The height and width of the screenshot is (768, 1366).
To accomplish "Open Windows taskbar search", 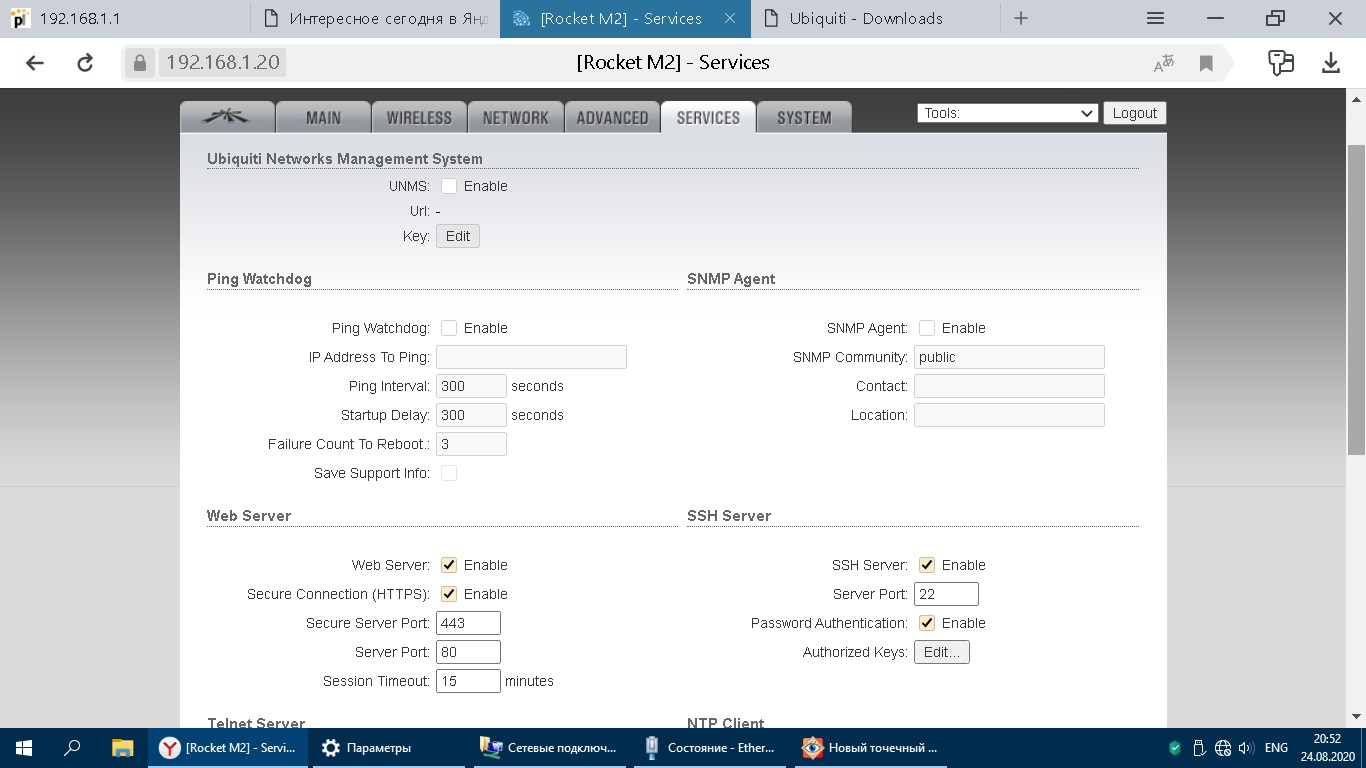I will 72,748.
